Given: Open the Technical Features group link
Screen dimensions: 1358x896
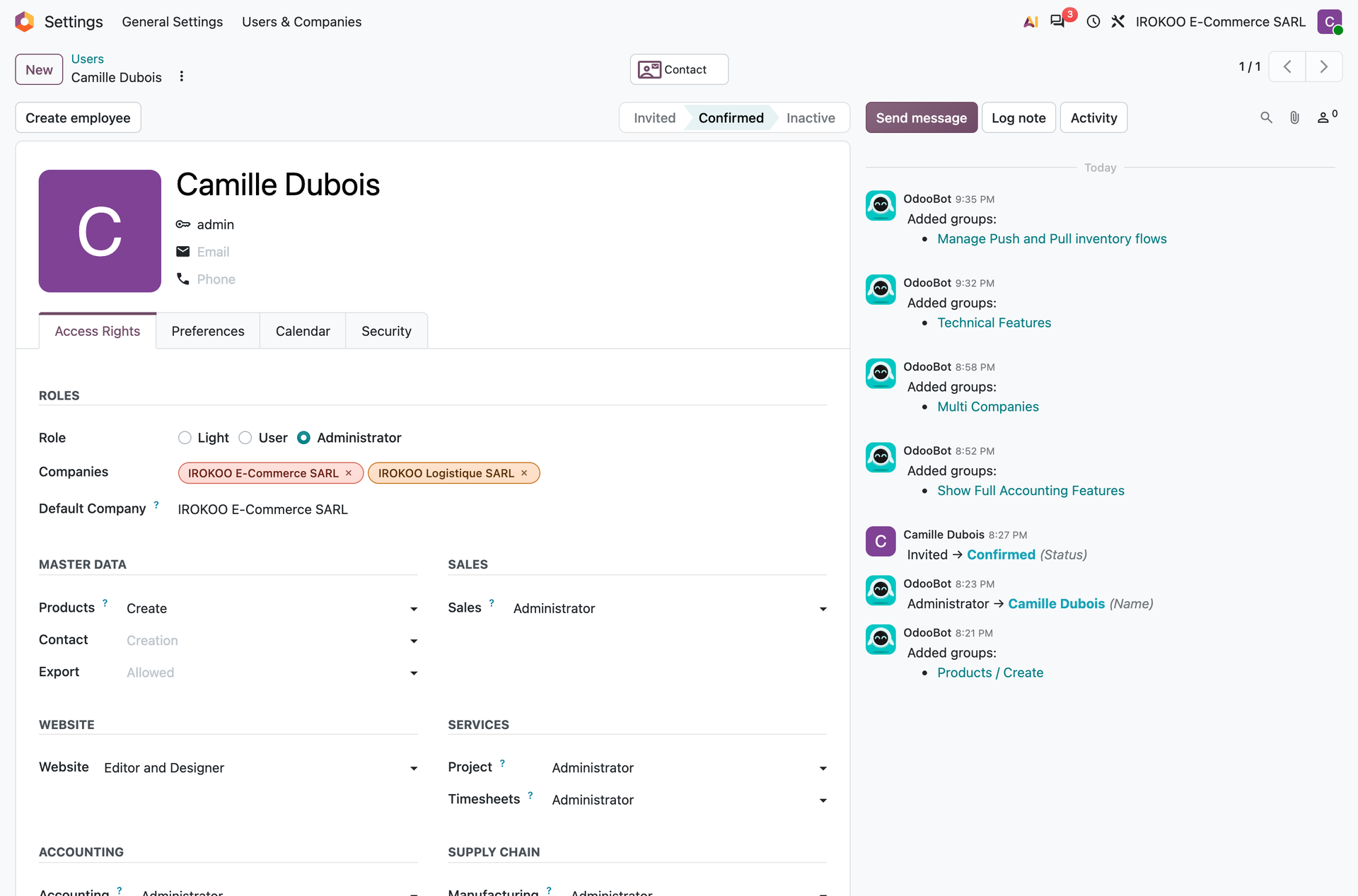Looking at the screenshot, I should 994,323.
